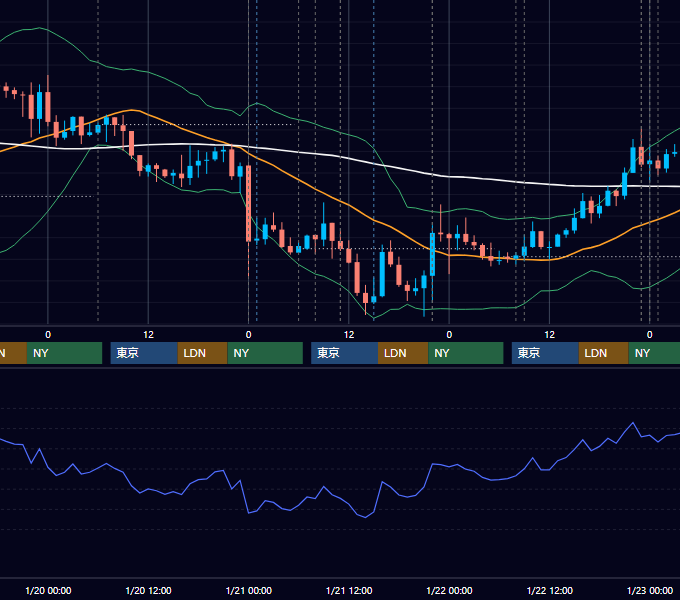
Task: Select the 東京 session block spanning 1/20 12:00
Action: click(x=144, y=353)
